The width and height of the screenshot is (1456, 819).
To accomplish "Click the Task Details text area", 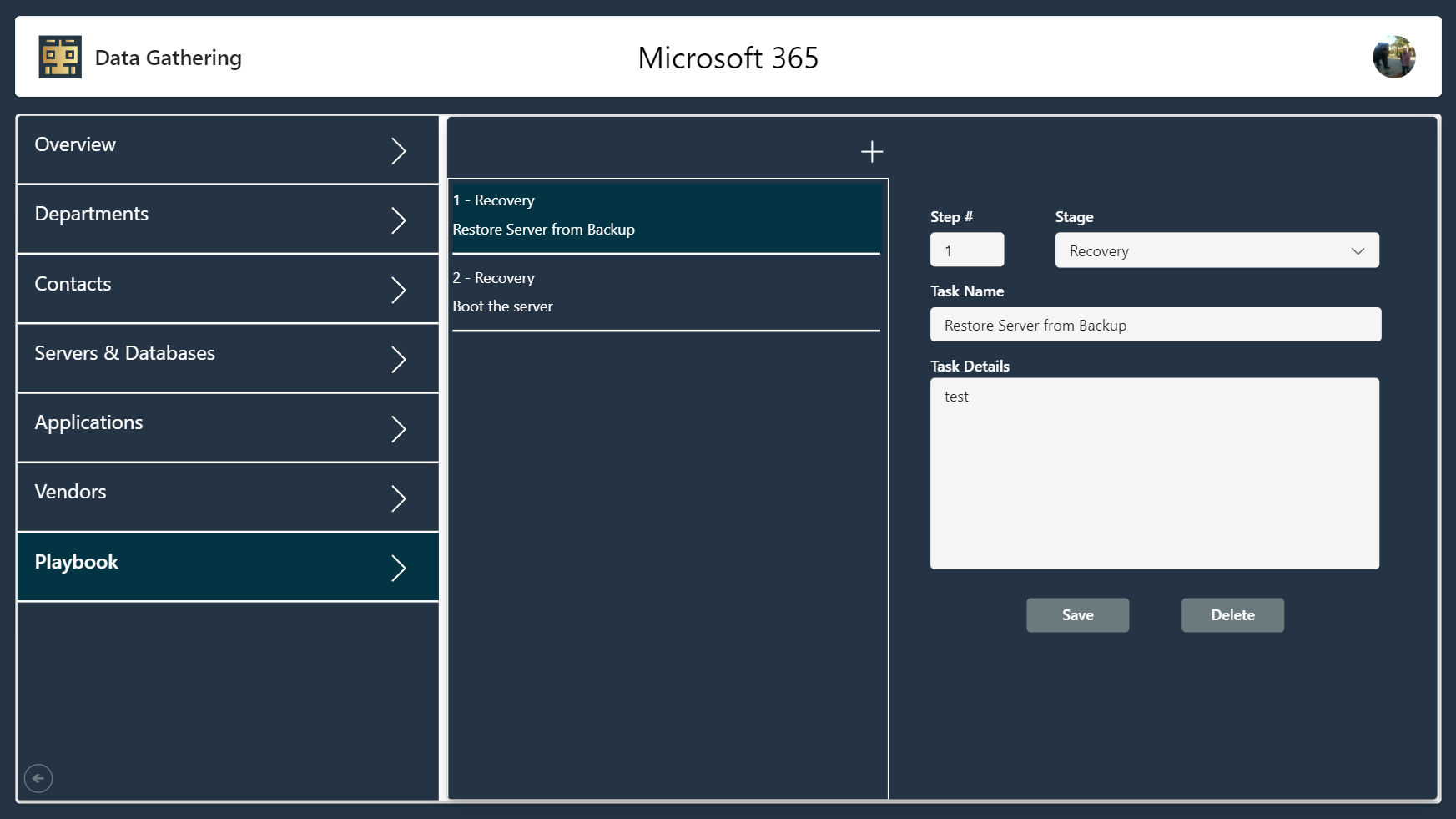I will coord(1155,473).
